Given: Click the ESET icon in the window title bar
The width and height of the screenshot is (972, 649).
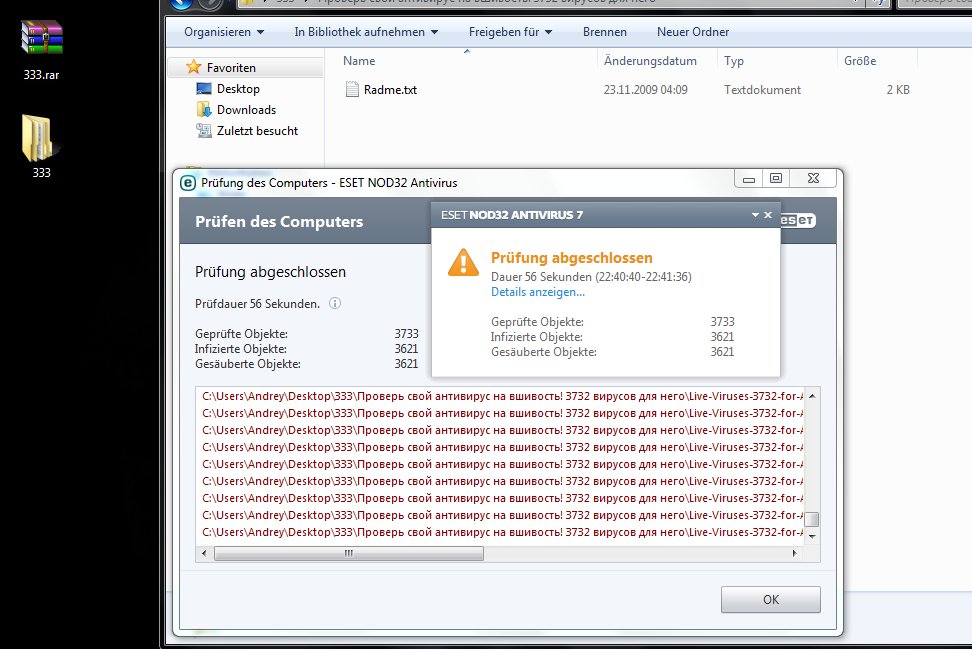Looking at the screenshot, I should pos(188,183).
